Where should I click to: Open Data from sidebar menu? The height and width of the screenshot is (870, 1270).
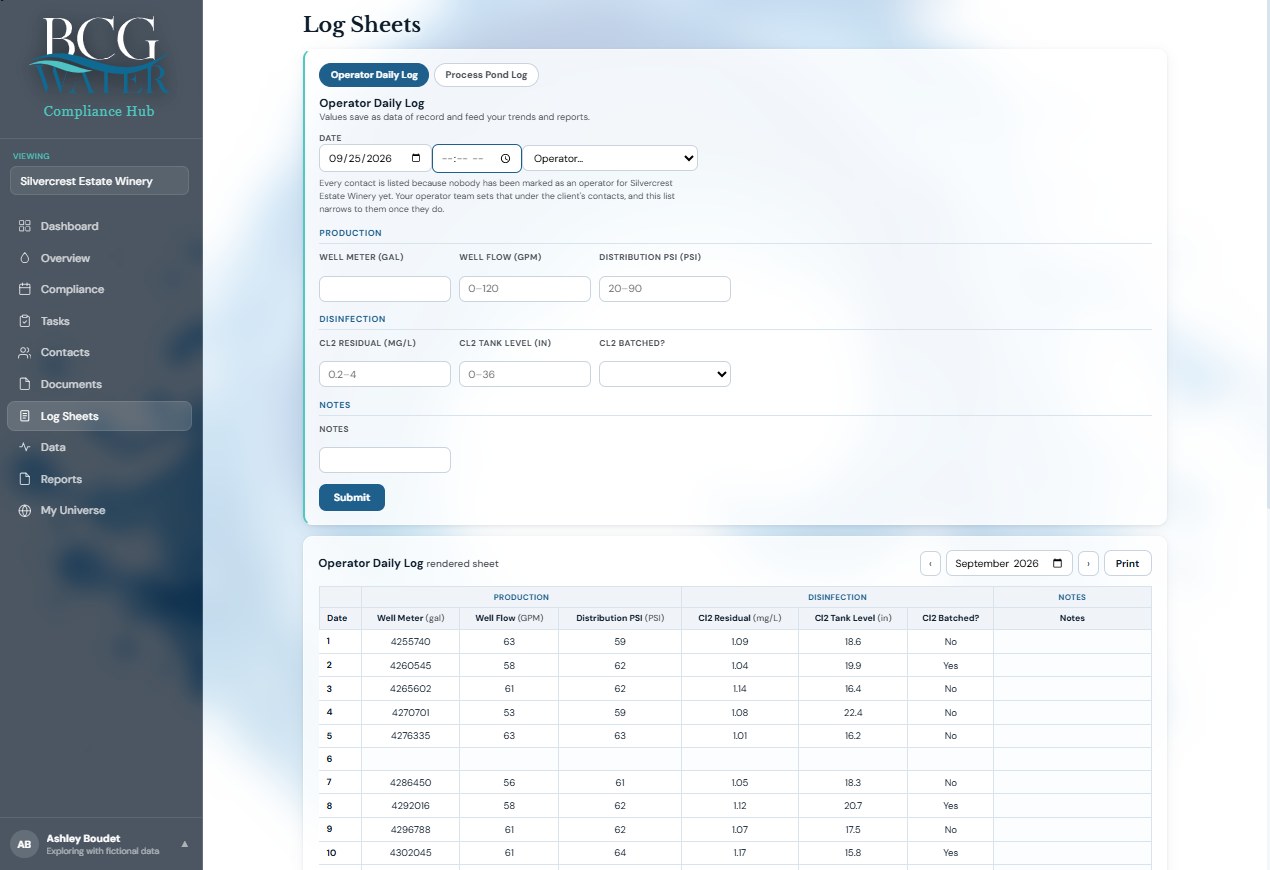[x=99, y=447]
